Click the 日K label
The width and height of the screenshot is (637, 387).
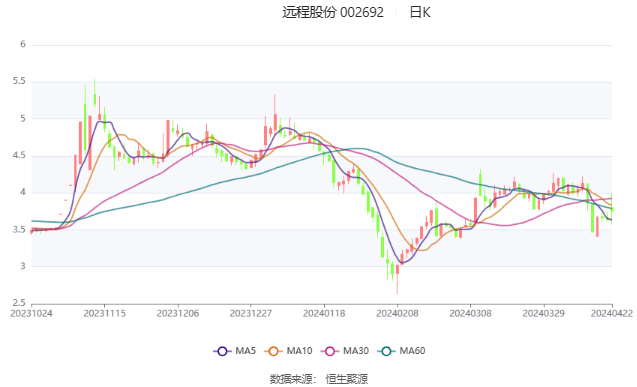pyautogui.click(x=420, y=12)
